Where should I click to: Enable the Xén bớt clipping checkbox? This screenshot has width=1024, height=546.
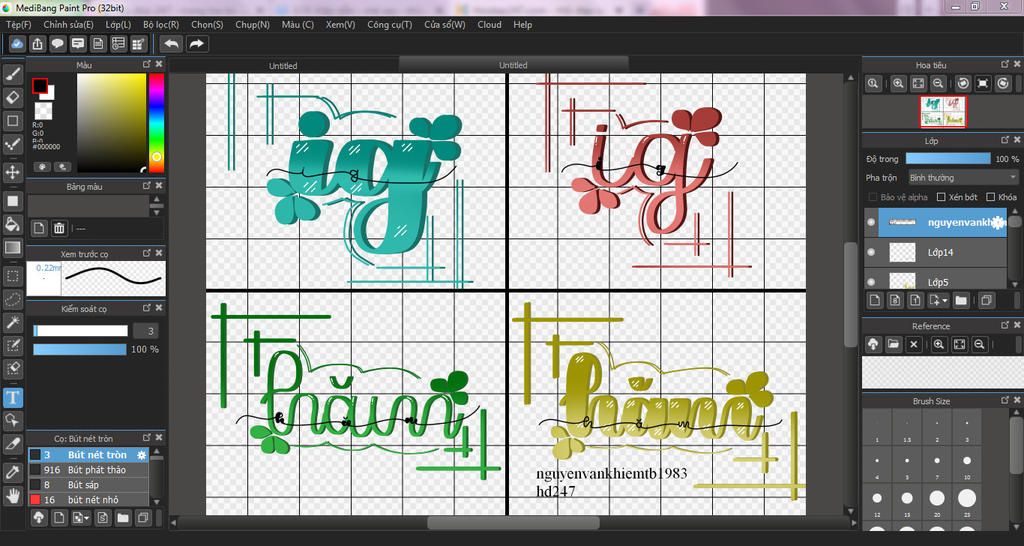pos(941,197)
